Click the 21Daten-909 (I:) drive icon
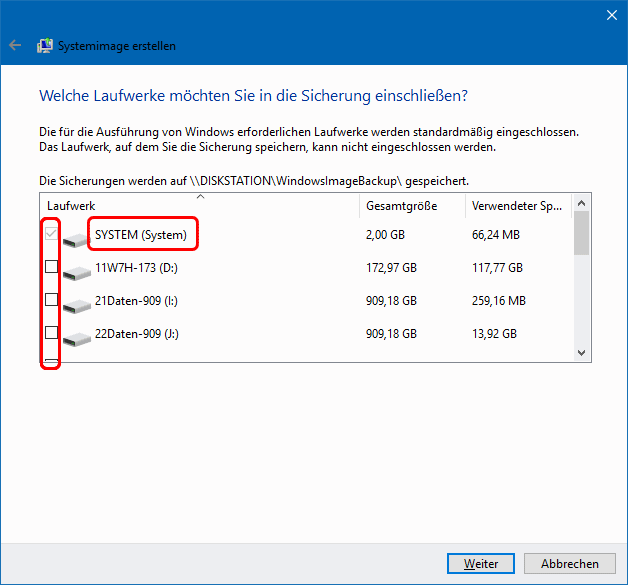The image size is (628, 585). coord(76,304)
